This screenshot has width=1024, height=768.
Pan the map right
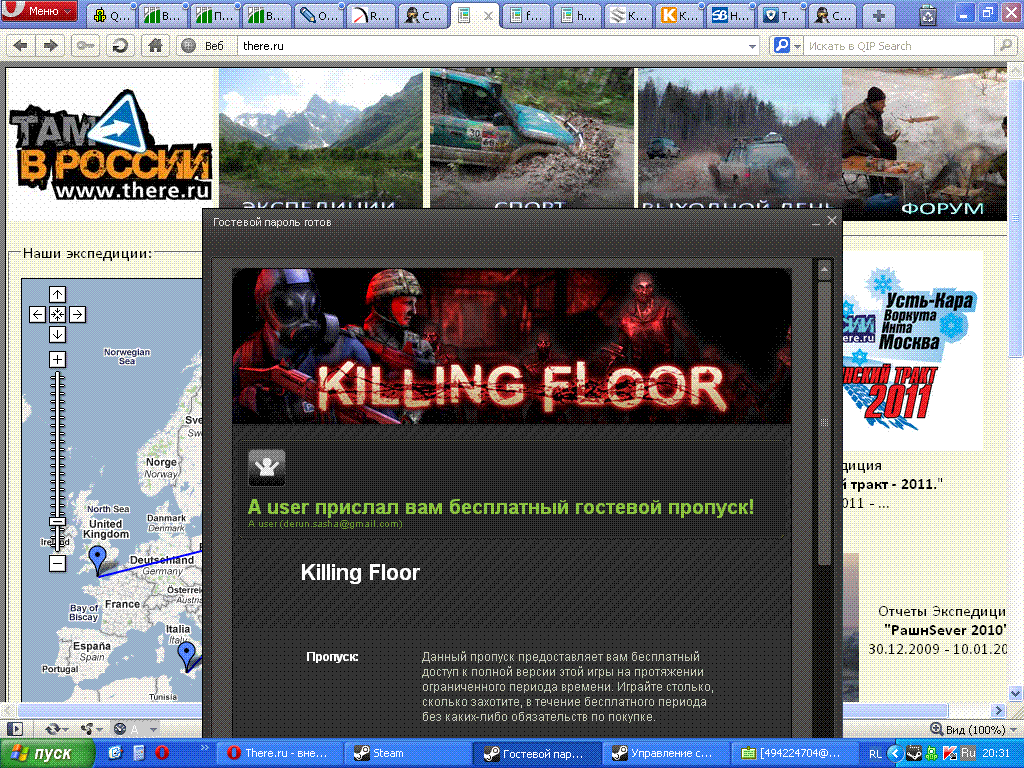tap(77, 315)
